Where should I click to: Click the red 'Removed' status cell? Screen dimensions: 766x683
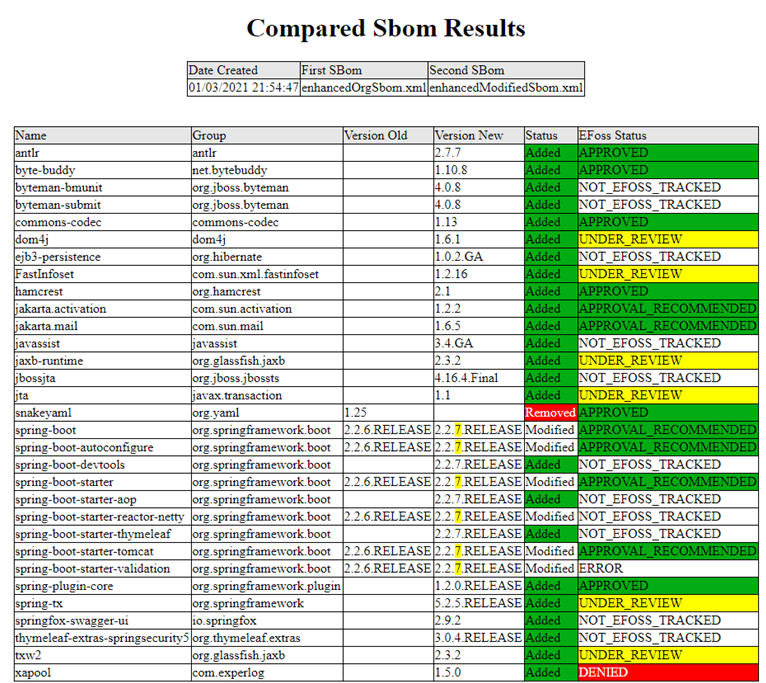[551, 413]
